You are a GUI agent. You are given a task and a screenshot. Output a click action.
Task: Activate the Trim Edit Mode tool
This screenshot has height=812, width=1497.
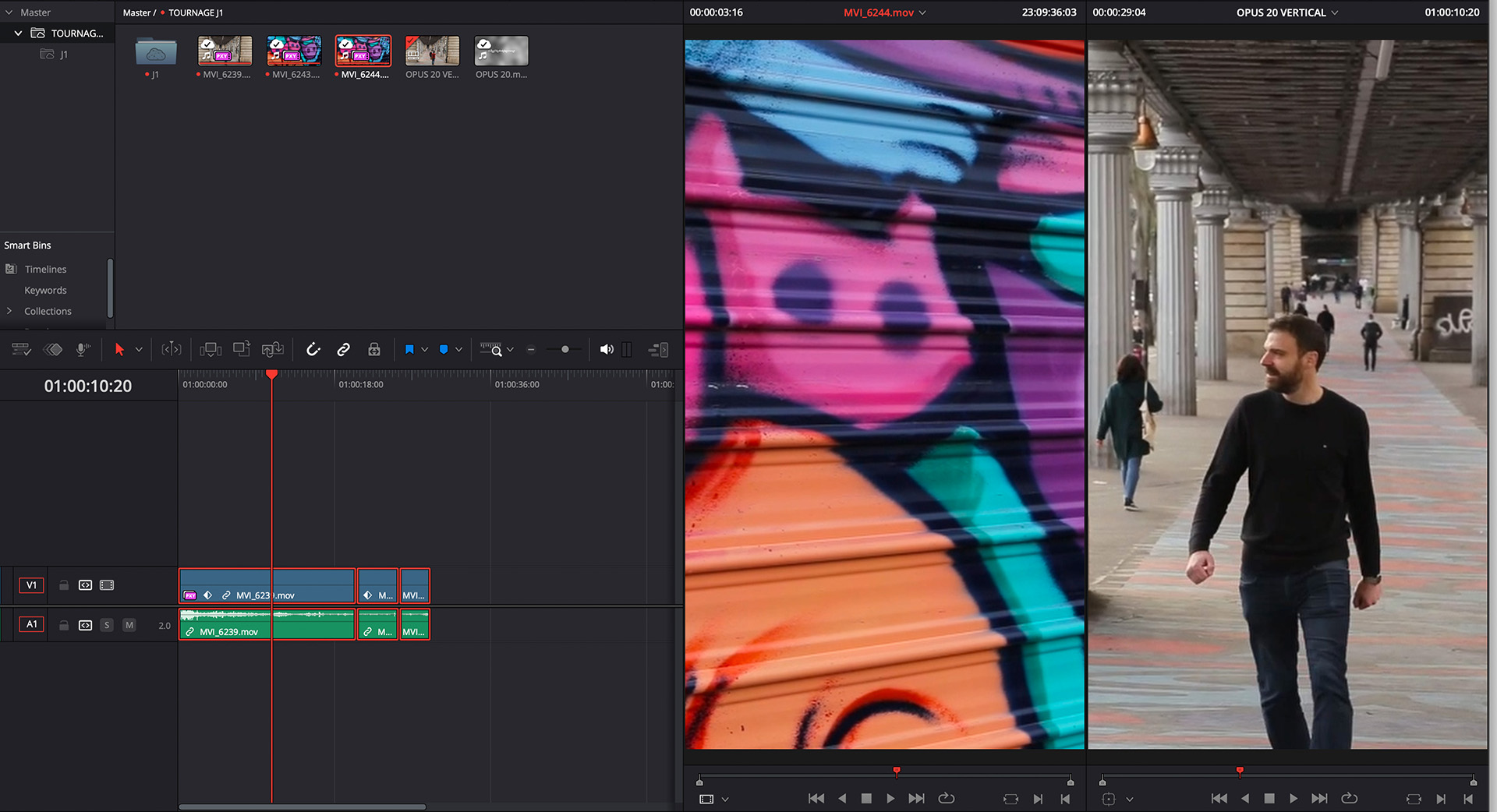(172, 350)
